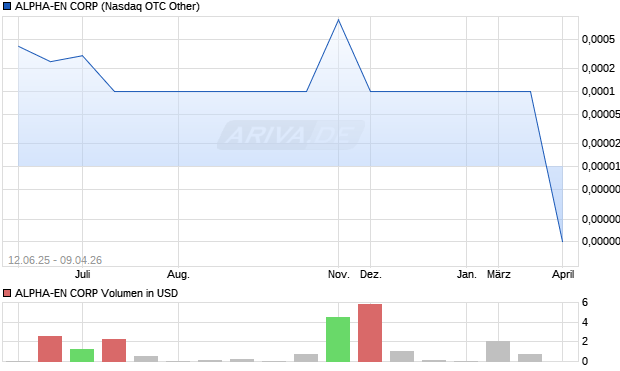
Task: Click the volume axis value 2
Action: click(x=585, y=341)
